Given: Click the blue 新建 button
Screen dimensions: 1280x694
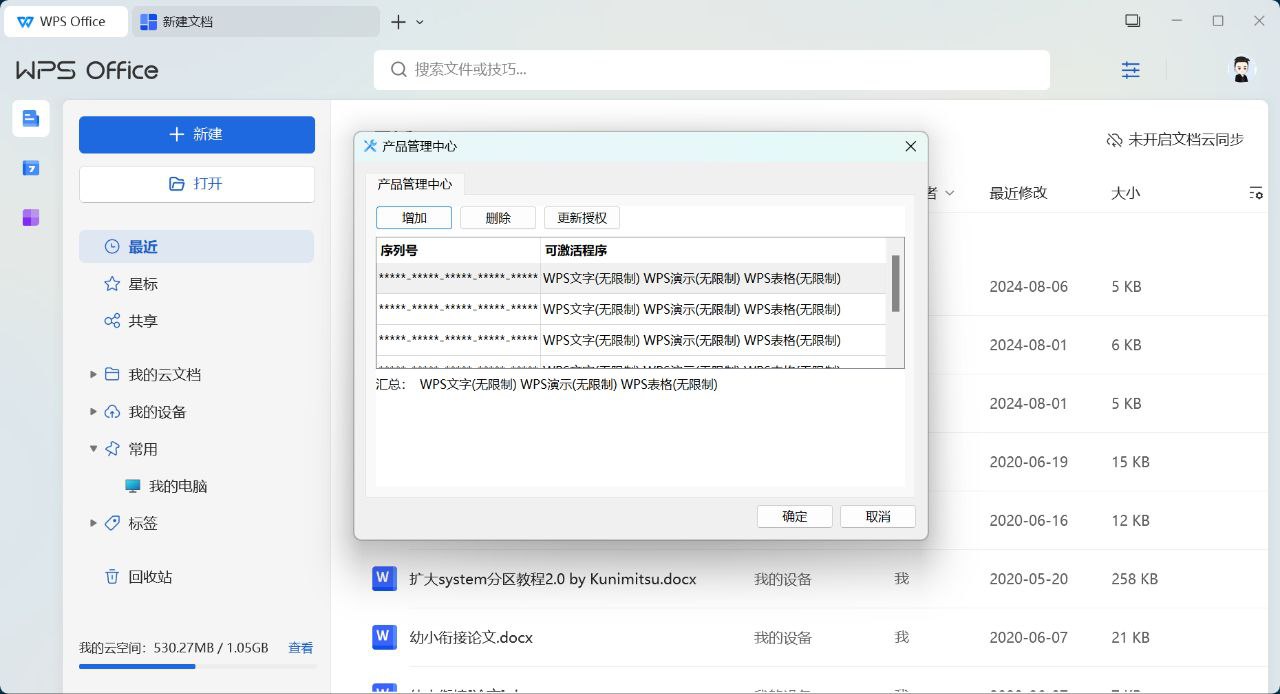Looking at the screenshot, I should tap(197, 135).
